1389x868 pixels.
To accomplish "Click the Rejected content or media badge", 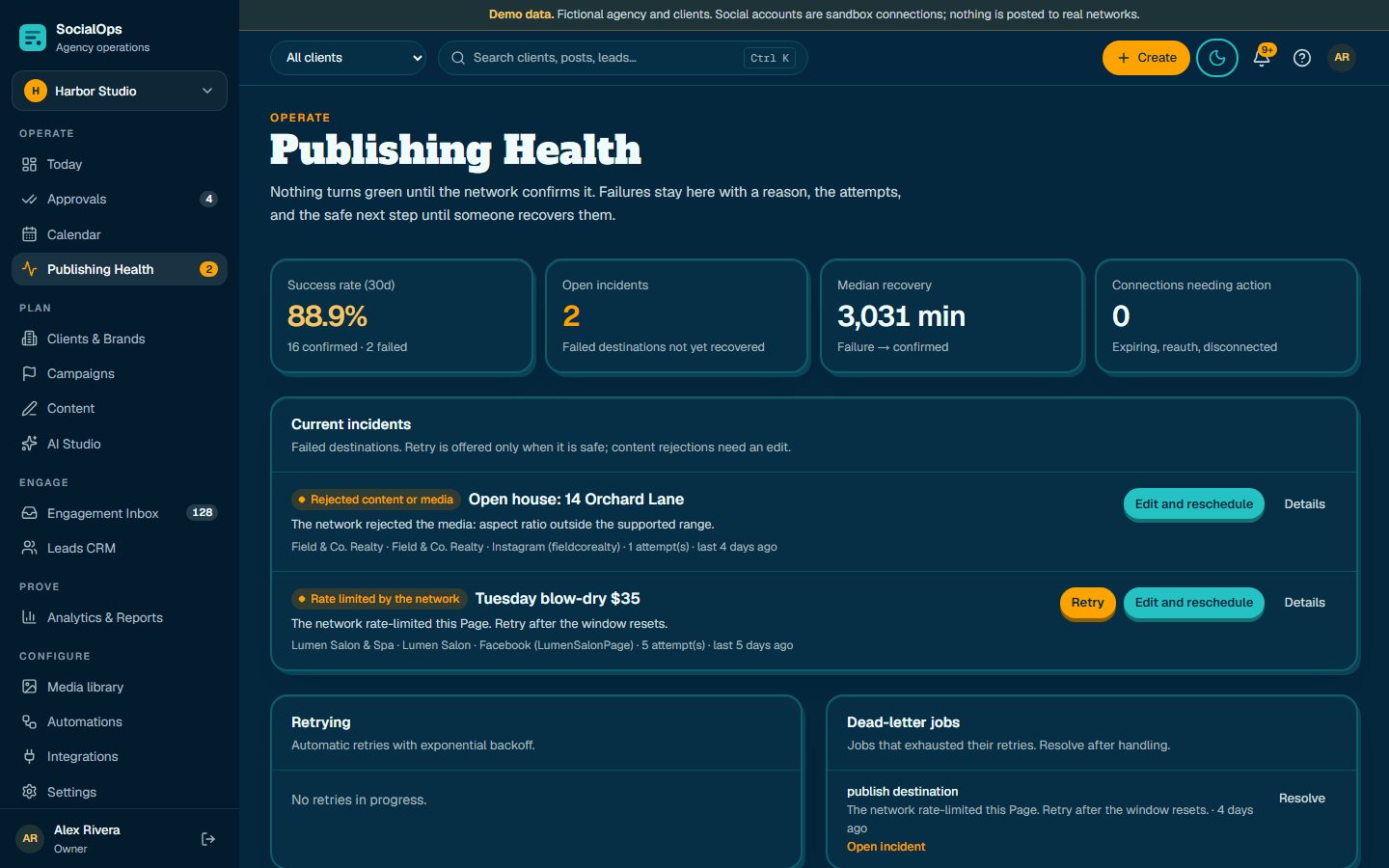I will [376, 500].
